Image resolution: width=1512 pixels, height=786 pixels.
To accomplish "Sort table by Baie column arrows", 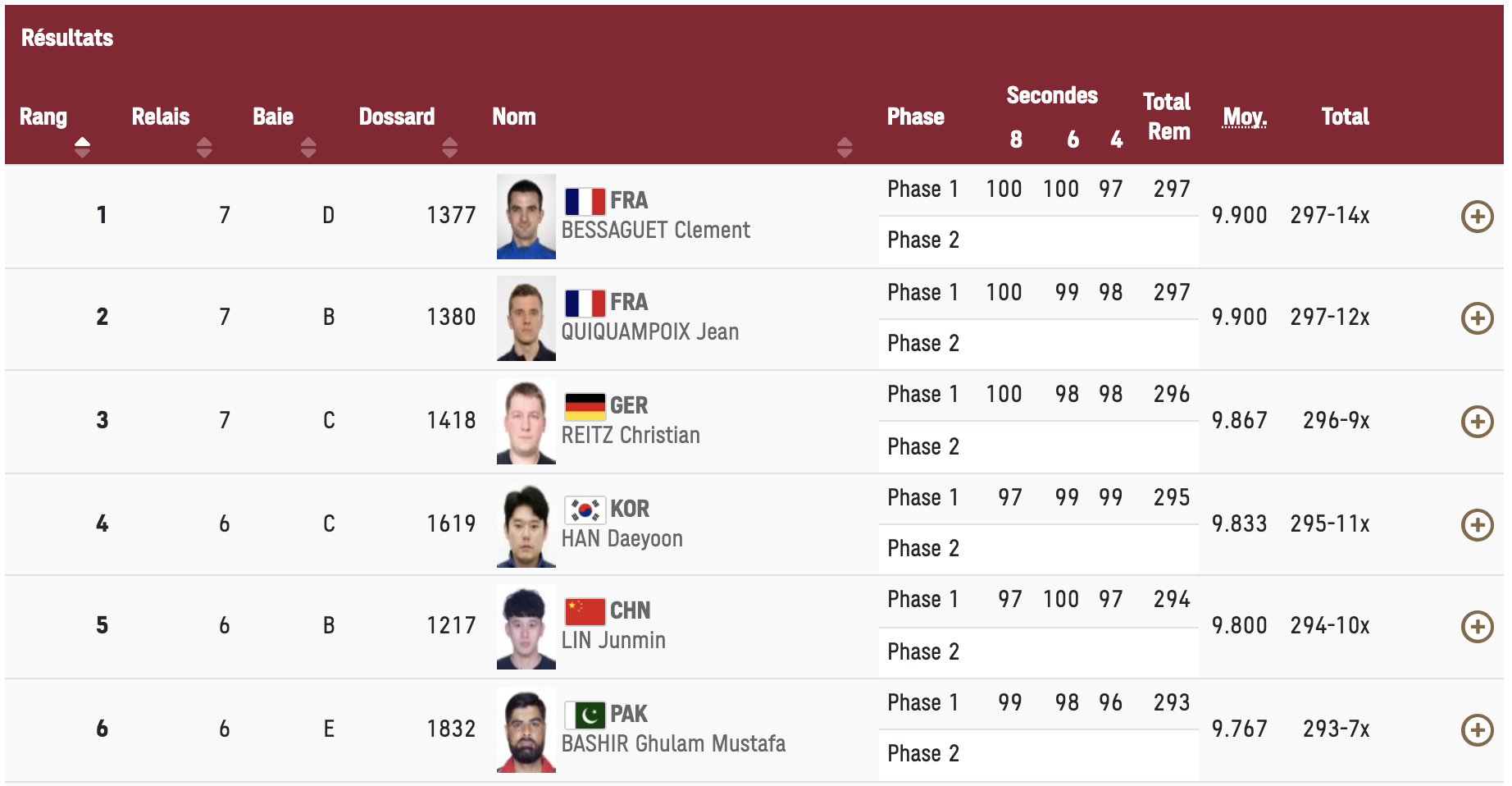I will 308,148.
